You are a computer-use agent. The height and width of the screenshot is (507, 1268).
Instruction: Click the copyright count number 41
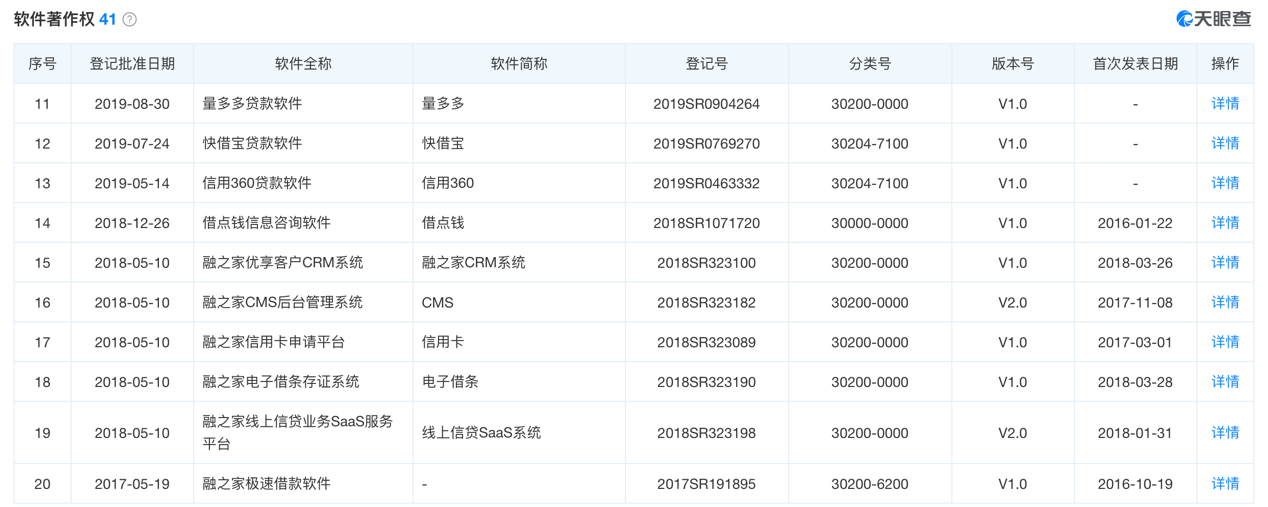tap(108, 20)
